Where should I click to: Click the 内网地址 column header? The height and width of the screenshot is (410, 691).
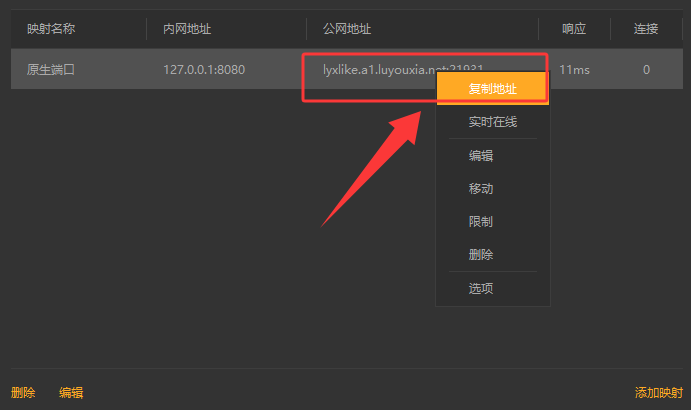coord(187,29)
